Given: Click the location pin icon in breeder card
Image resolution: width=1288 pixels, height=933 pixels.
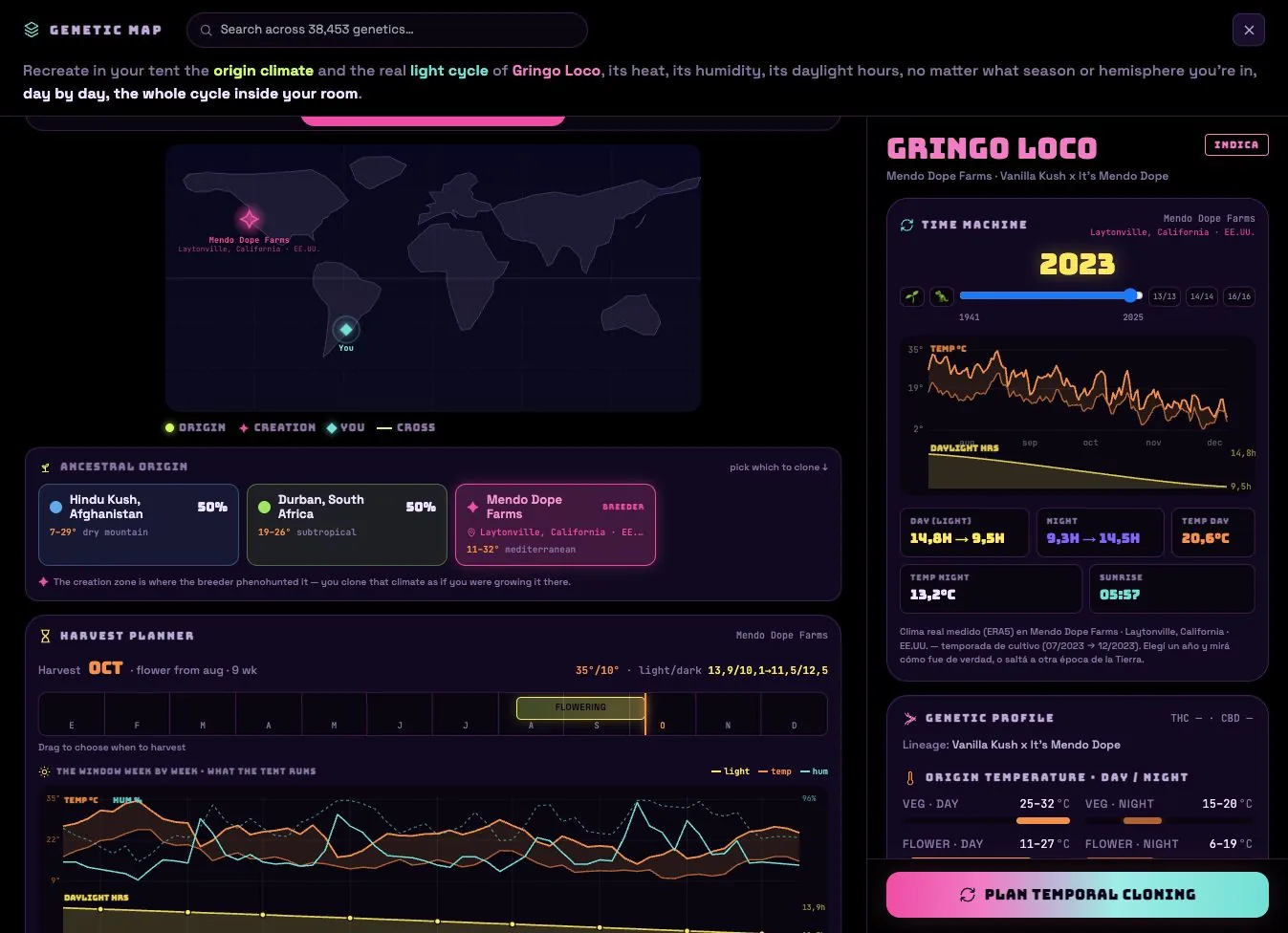Looking at the screenshot, I should pyautogui.click(x=471, y=532).
